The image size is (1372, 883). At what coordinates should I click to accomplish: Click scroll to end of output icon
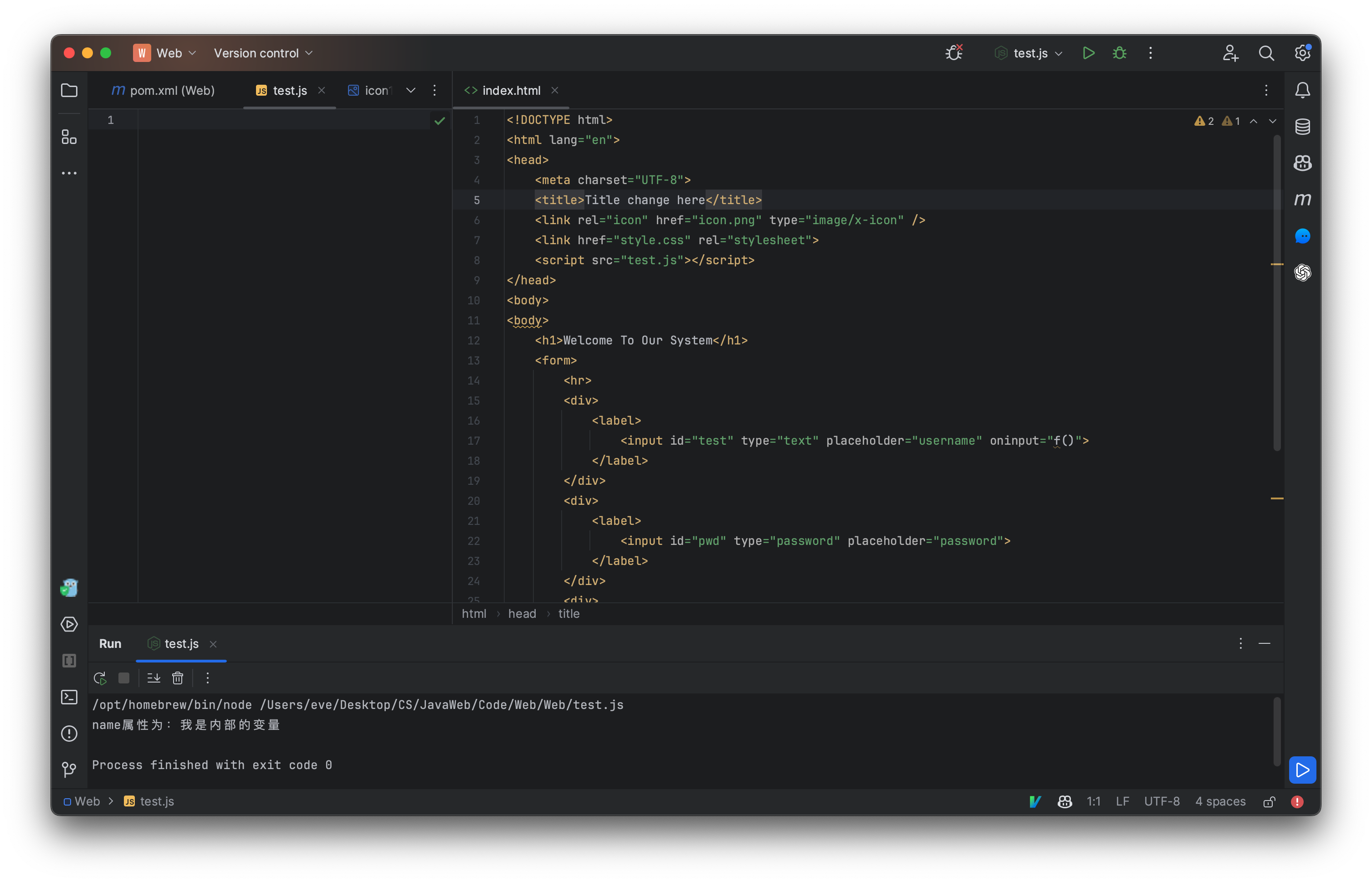coord(154,678)
